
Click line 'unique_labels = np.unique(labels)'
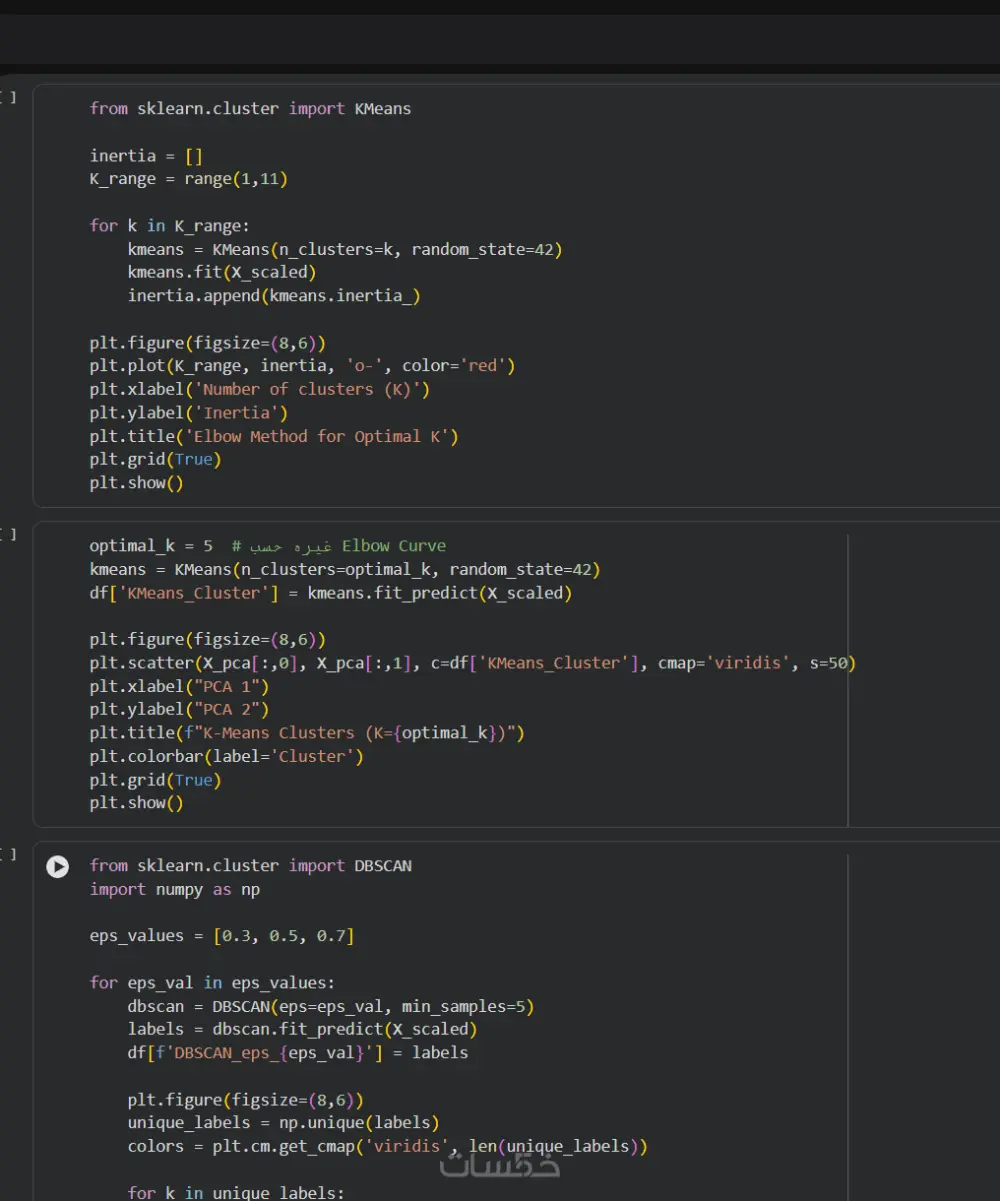click(x=283, y=1123)
